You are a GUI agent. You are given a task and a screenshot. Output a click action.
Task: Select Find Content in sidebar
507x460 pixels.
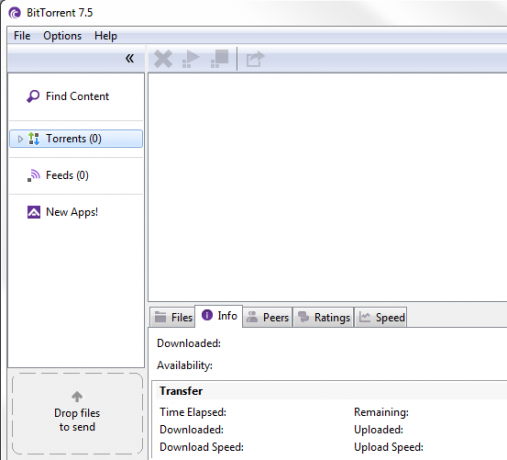pyautogui.click(x=76, y=97)
